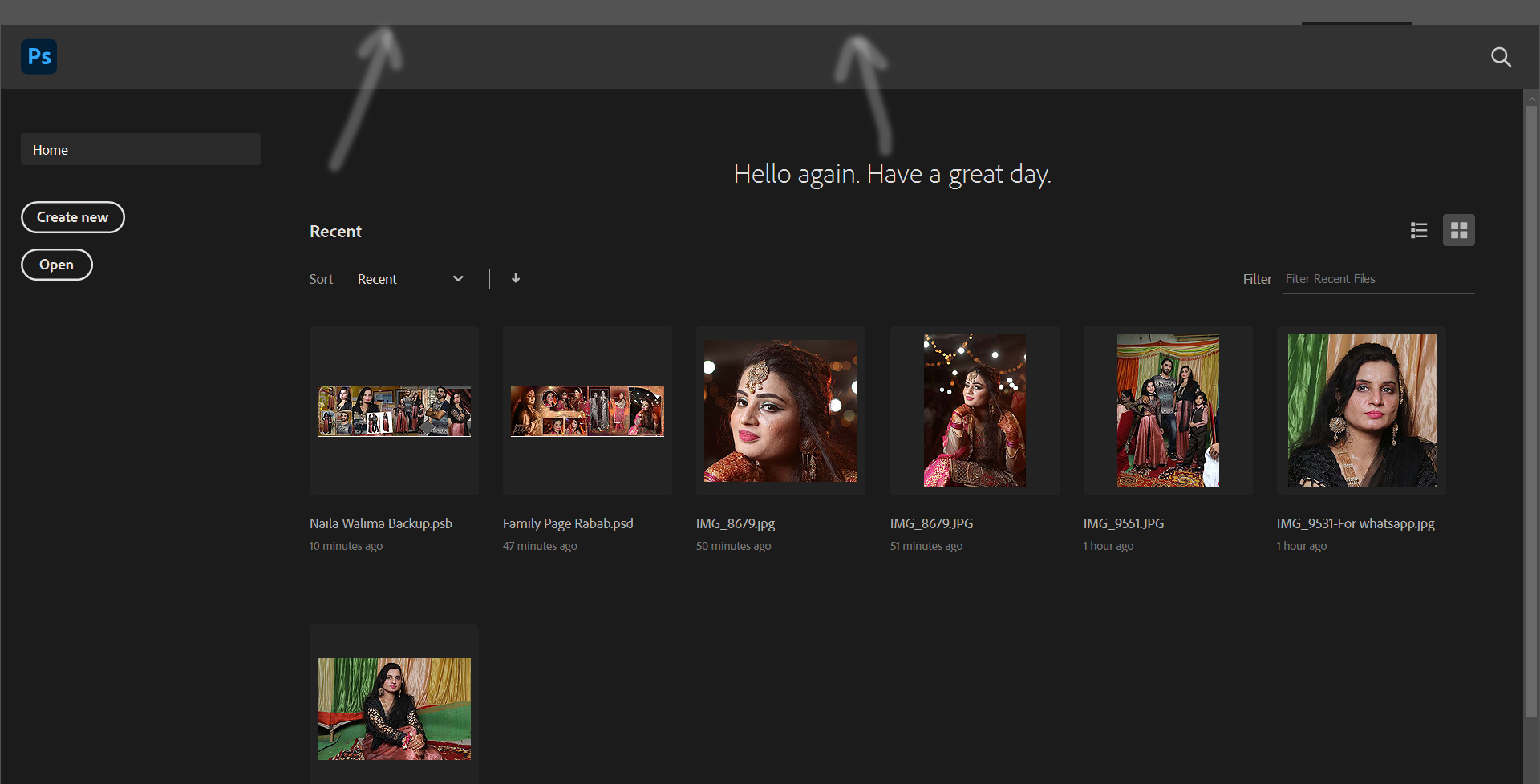Image resolution: width=1540 pixels, height=784 pixels.
Task: Open Family Page Rabab.psd thumbnail
Action: pyautogui.click(x=587, y=410)
